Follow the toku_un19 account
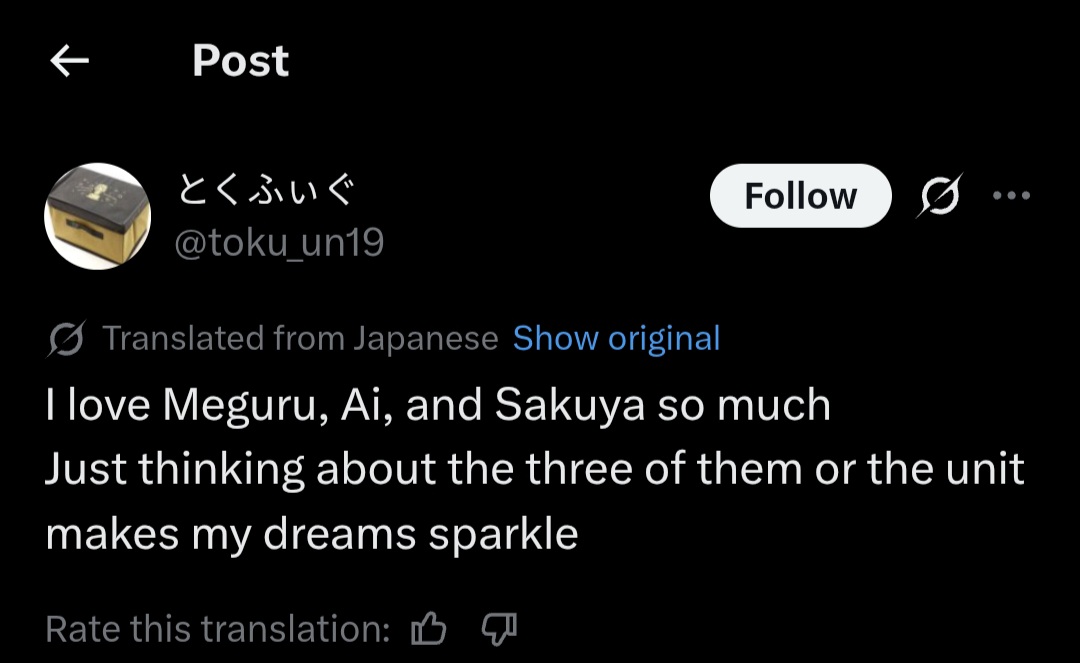This screenshot has width=1080, height=663. [800, 196]
